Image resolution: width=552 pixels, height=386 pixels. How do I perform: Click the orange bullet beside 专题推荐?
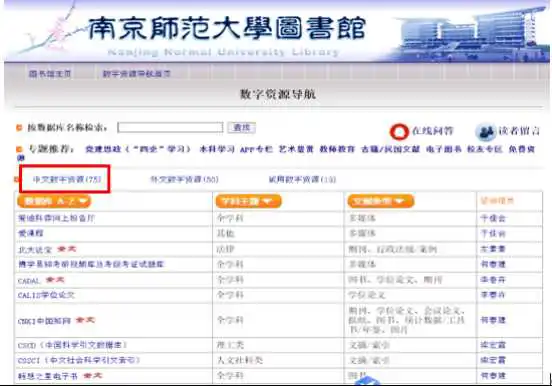pyautogui.click(x=19, y=149)
